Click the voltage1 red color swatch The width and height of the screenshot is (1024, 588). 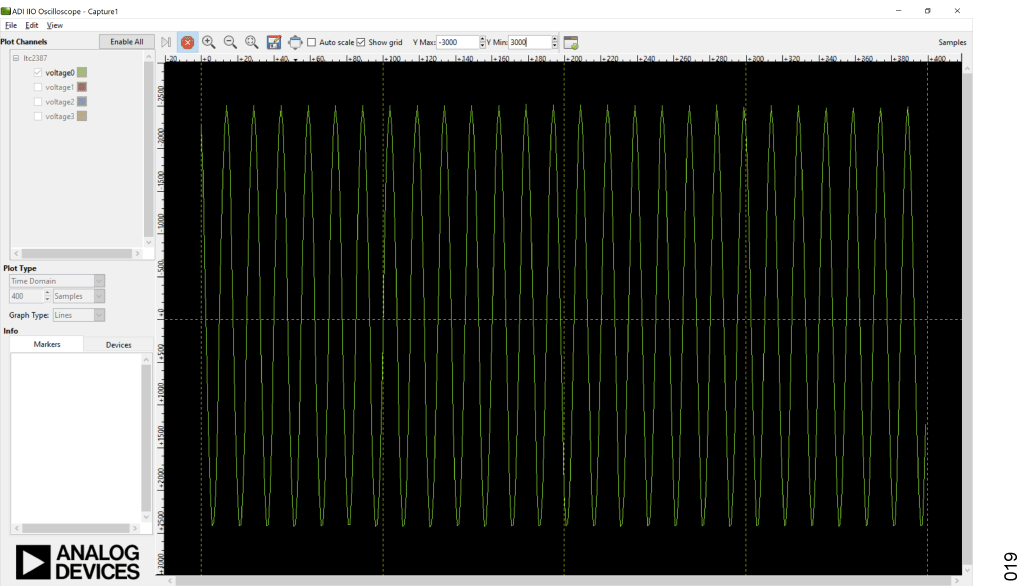(82, 87)
